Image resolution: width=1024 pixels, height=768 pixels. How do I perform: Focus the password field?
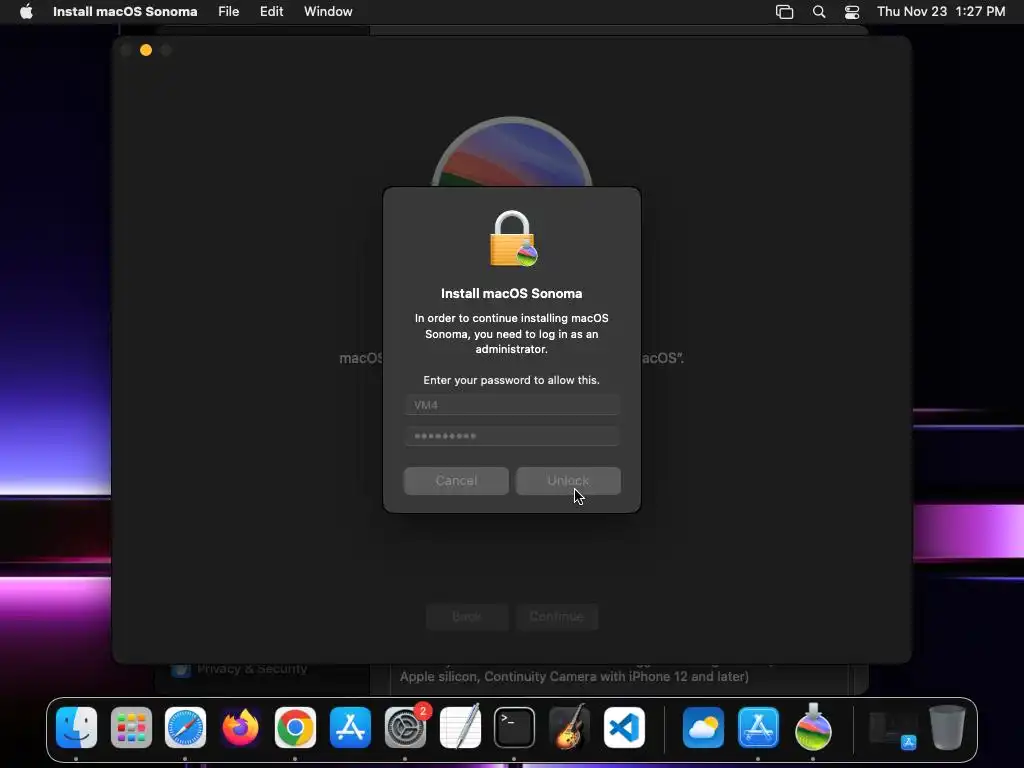(x=512, y=436)
